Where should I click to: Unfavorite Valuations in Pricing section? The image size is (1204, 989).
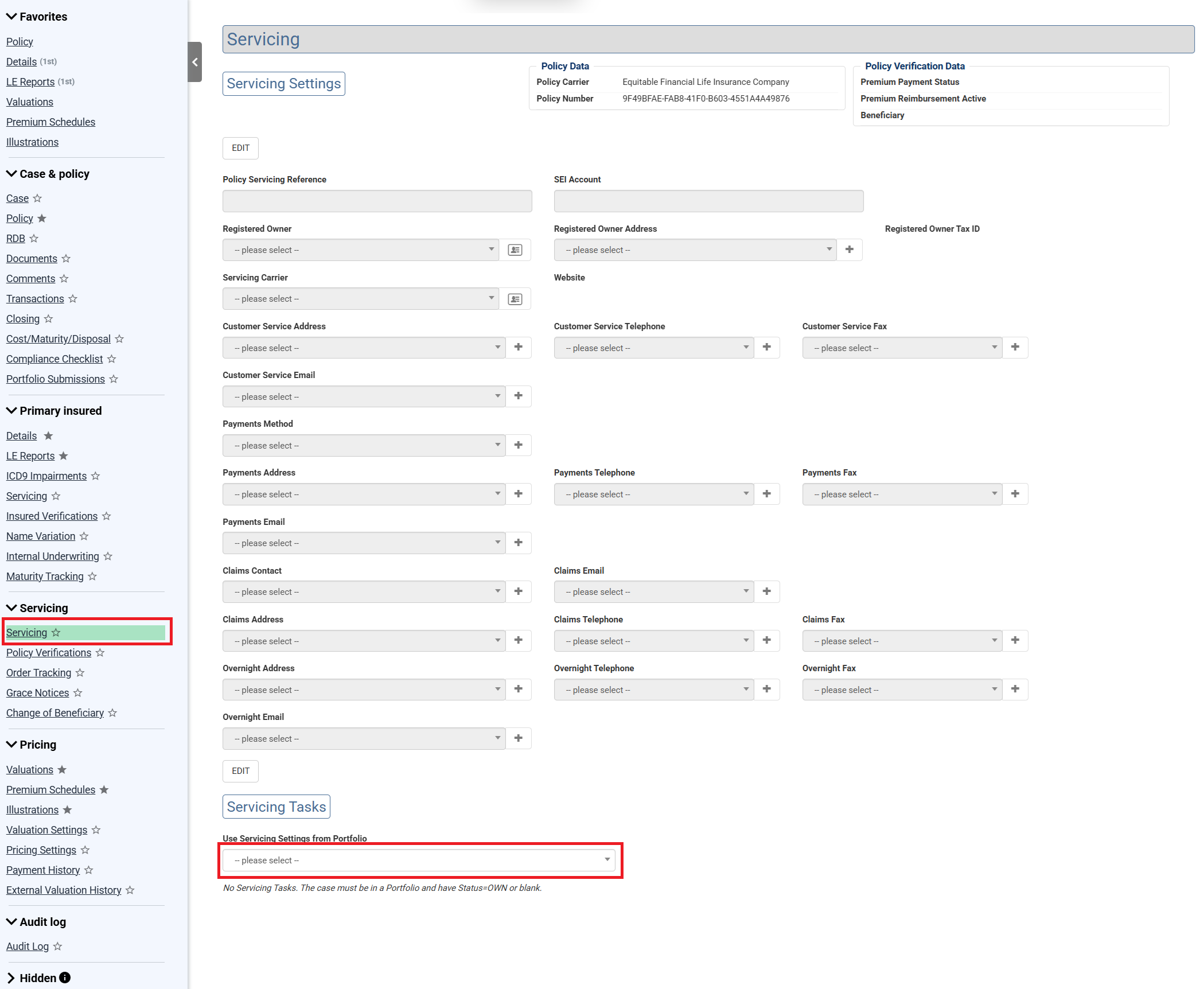click(x=62, y=770)
